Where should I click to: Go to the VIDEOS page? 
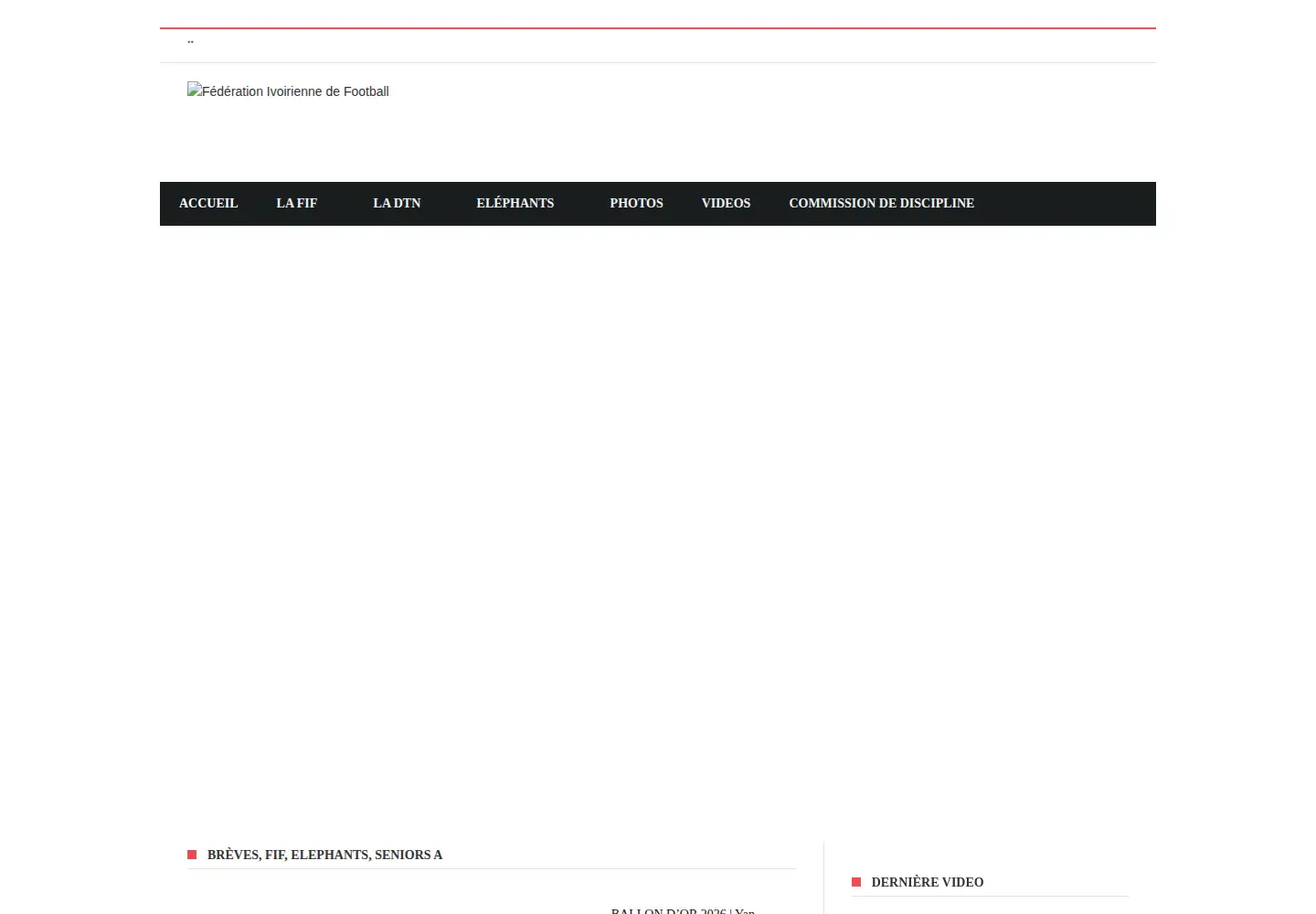(x=726, y=203)
